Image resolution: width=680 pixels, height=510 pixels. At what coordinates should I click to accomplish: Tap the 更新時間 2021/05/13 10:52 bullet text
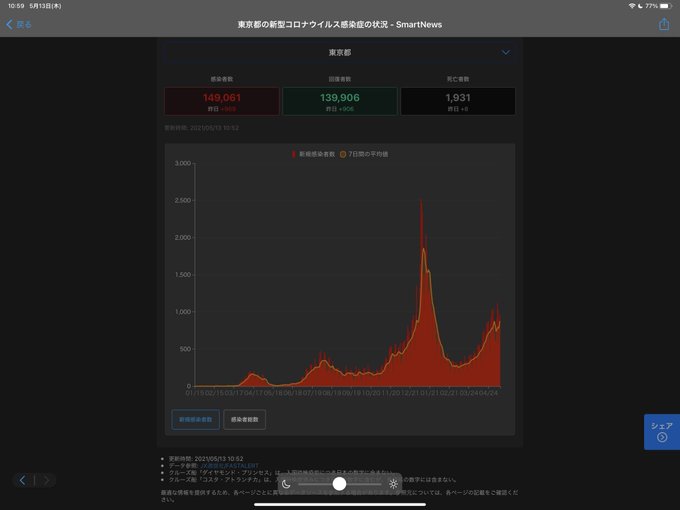pos(206,458)
